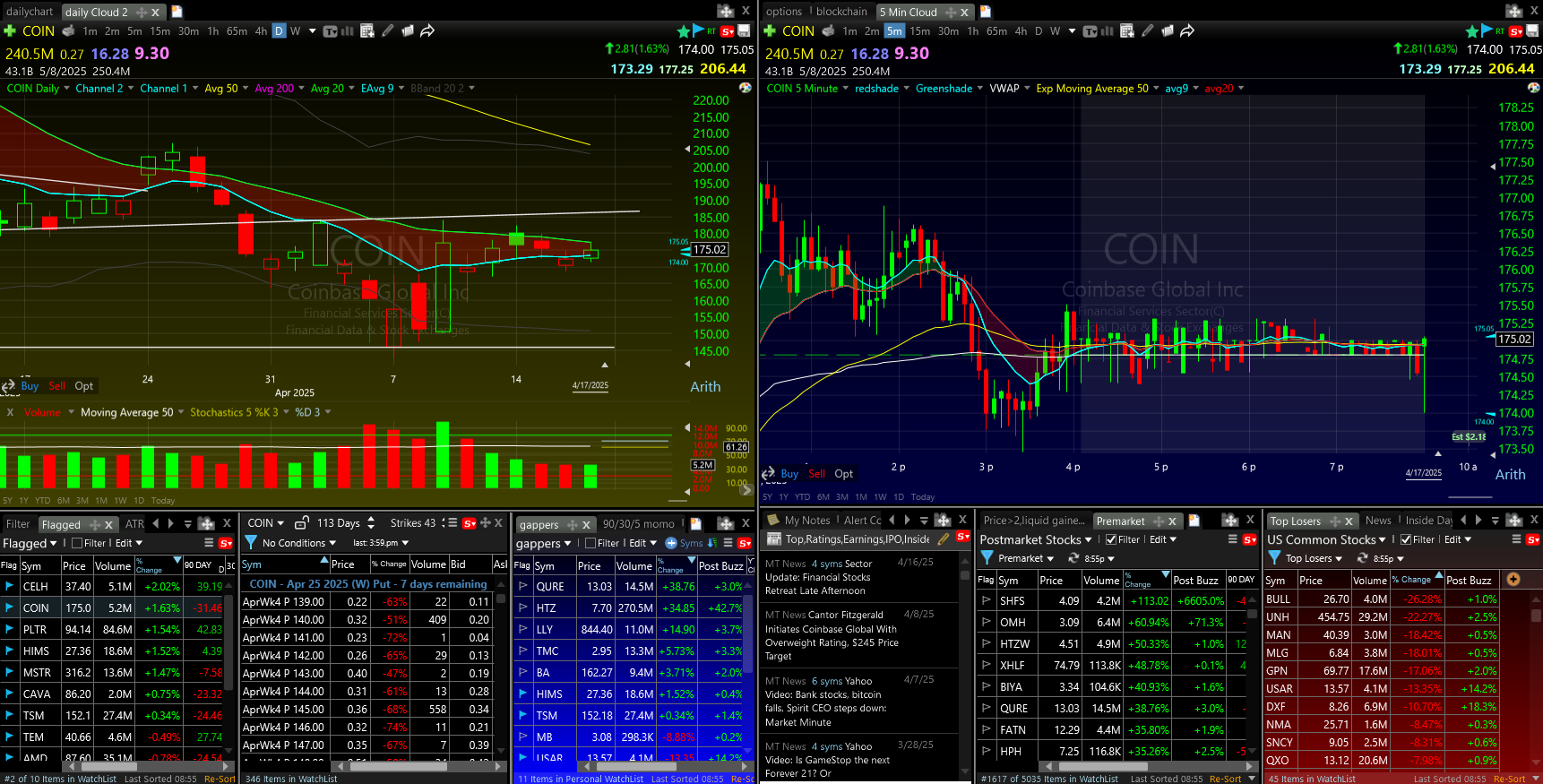Select the HIMS row in Flagged watchlist

click(36, 651)
